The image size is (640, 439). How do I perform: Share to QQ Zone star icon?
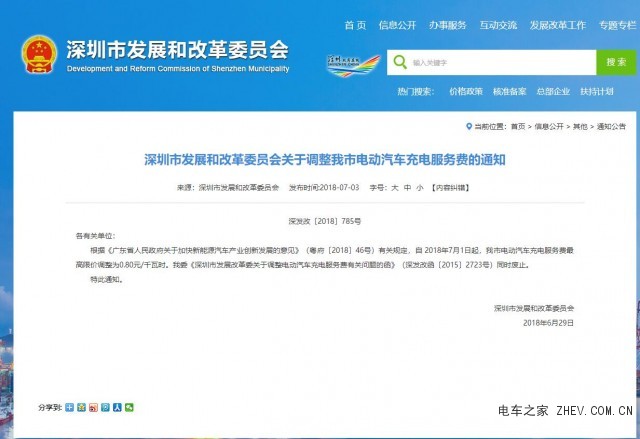tap(82, 407)
